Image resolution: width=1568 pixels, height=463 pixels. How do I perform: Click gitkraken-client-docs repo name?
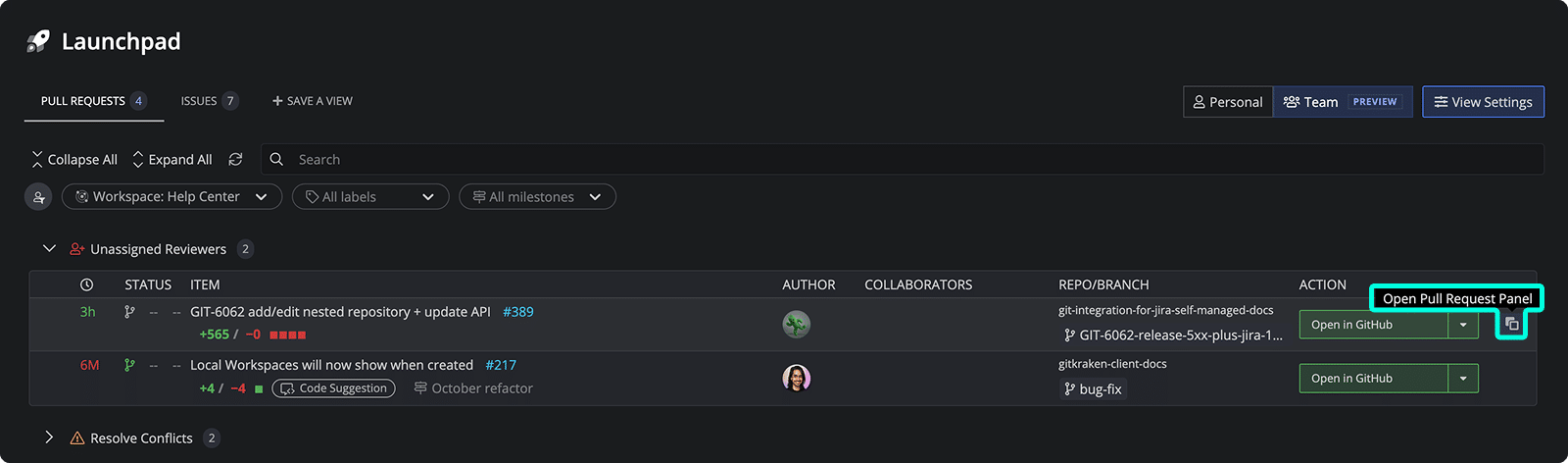tap(1112, 364)
